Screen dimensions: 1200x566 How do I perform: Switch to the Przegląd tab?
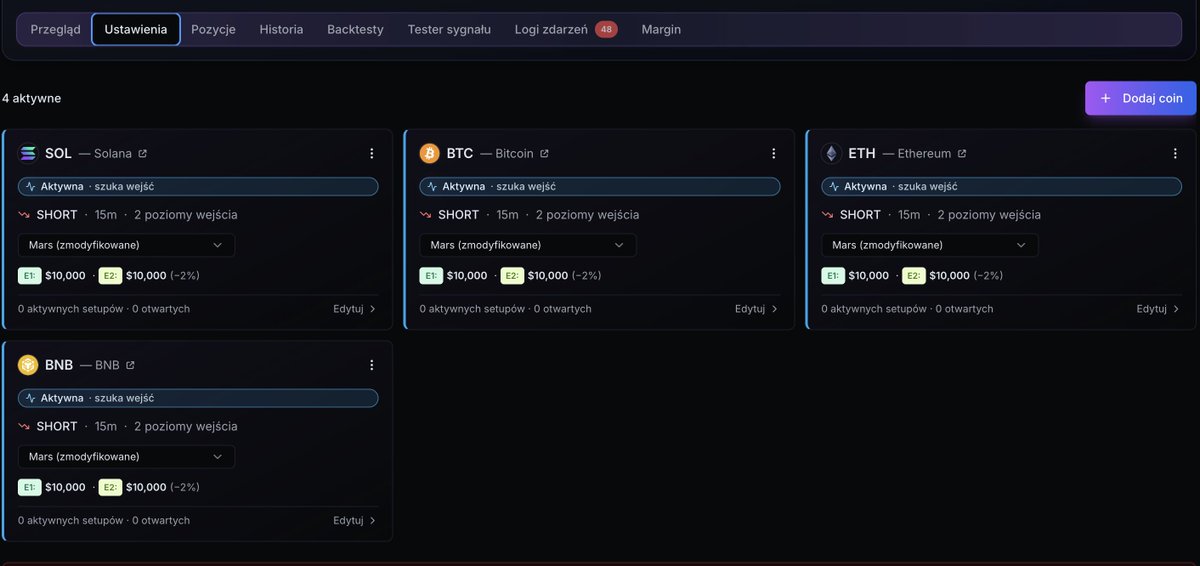(x=55, y=29)
